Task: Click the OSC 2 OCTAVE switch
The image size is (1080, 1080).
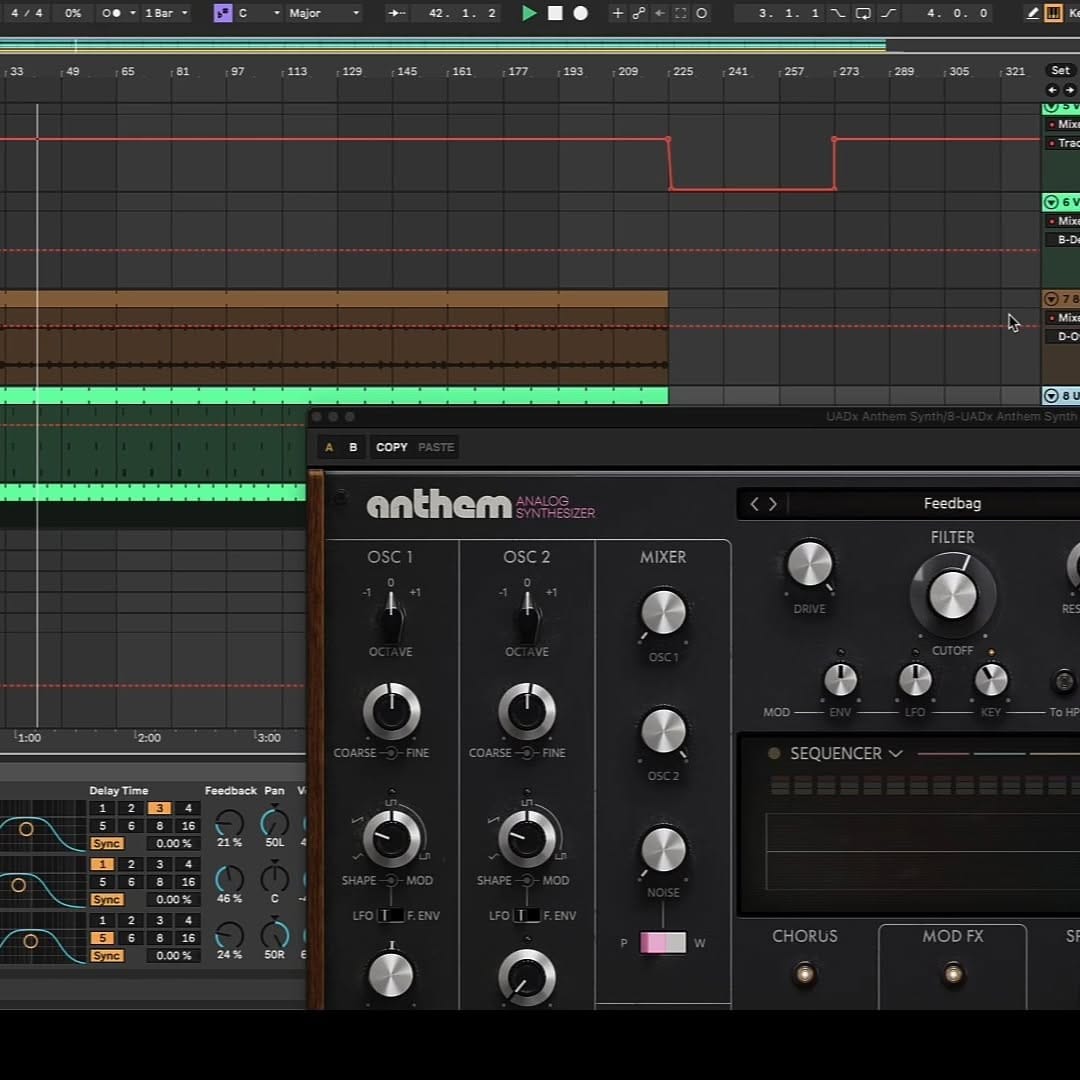Action: [x=527, y=616]
